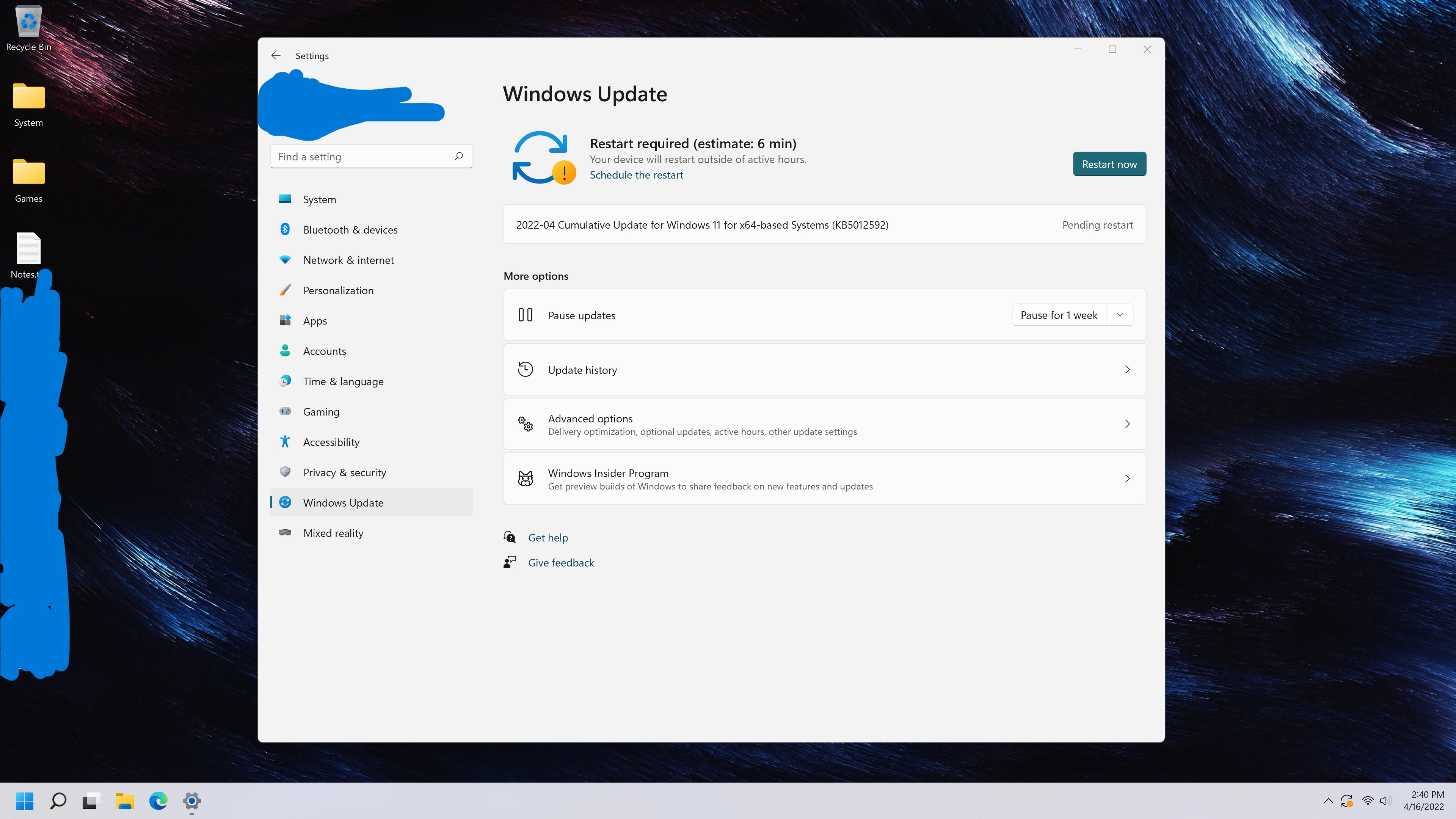Click the Windows Update icon in sidebar
Viewport: 1456px width, 819px height.
tap(287, 502)
